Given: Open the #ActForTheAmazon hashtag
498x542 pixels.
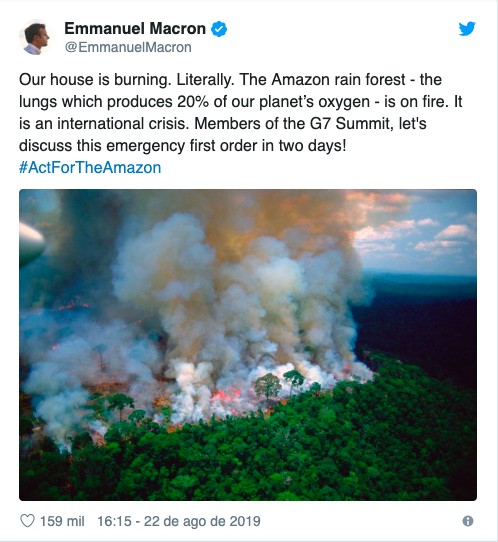Looking at the screenshot, I should (x=90, y=168).
